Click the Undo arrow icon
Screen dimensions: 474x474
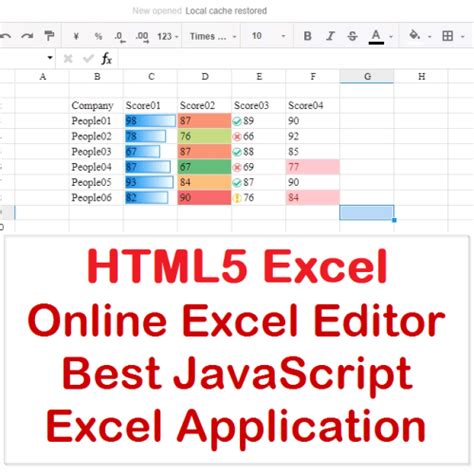tap(5, 36)
